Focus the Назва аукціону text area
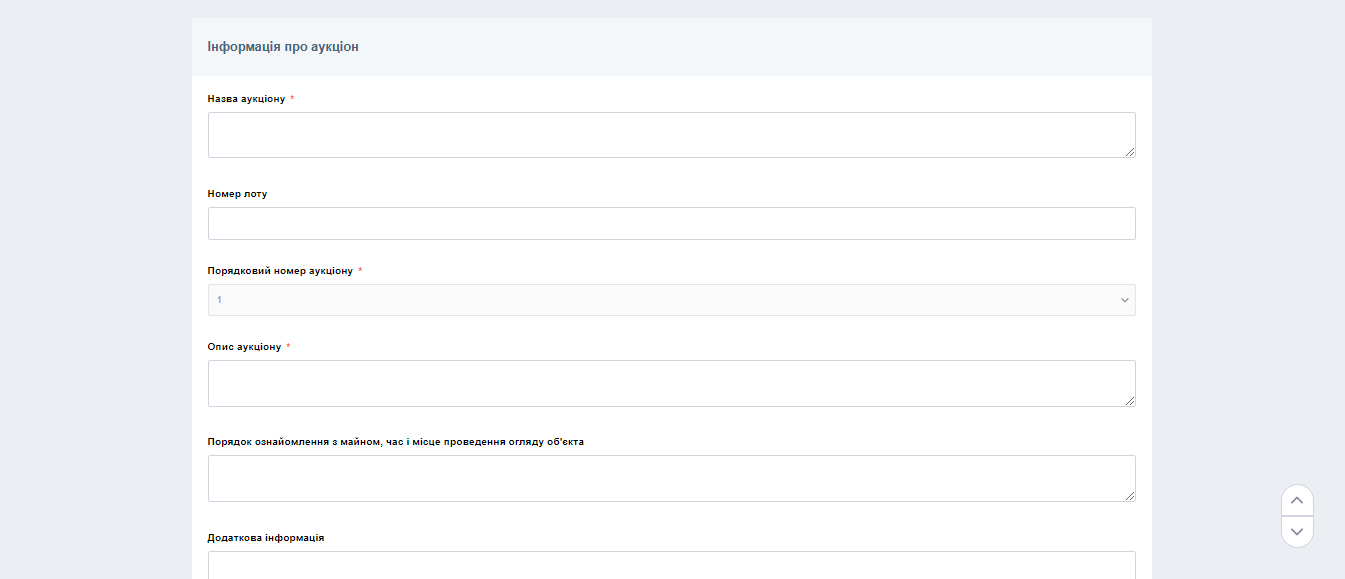The width and height of the screenshot is (1345, 579). (x=670, y=135)
